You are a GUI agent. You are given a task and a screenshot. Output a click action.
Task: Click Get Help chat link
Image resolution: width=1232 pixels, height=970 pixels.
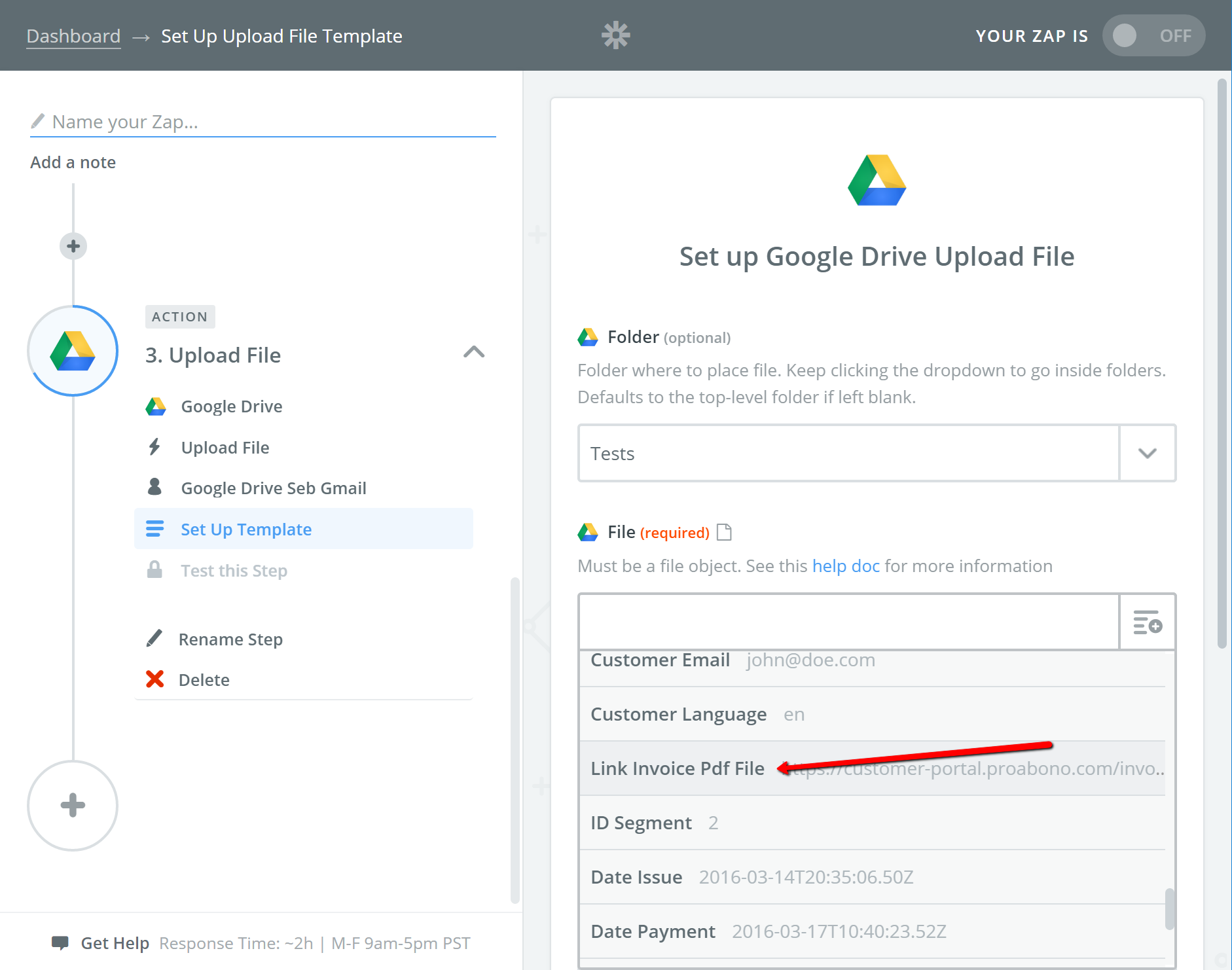point(115,943)
